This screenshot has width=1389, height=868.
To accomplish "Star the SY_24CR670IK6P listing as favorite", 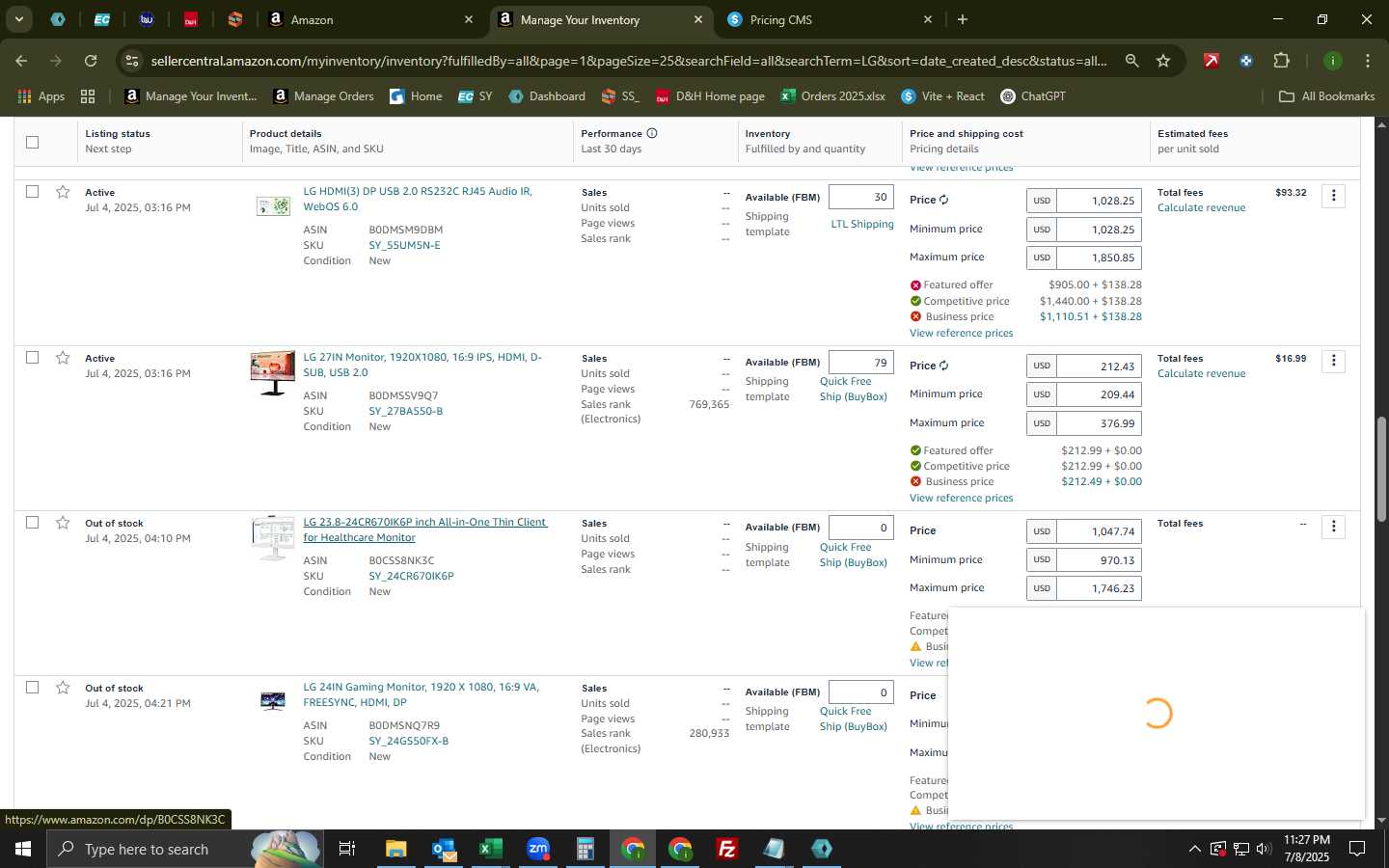I will [63, 523].
